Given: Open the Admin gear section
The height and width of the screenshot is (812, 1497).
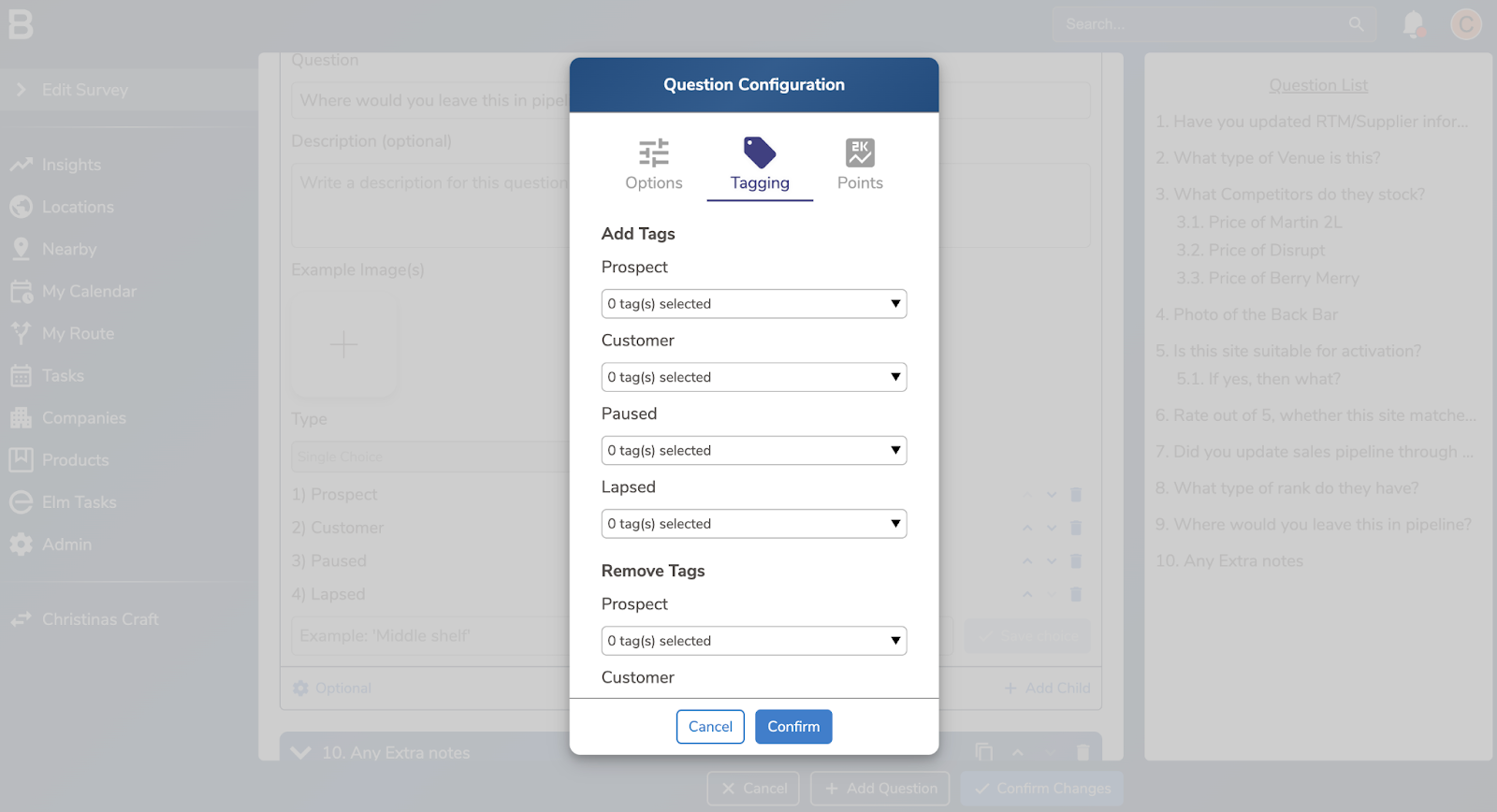Looking at the screenshot, I should [65, 544].
